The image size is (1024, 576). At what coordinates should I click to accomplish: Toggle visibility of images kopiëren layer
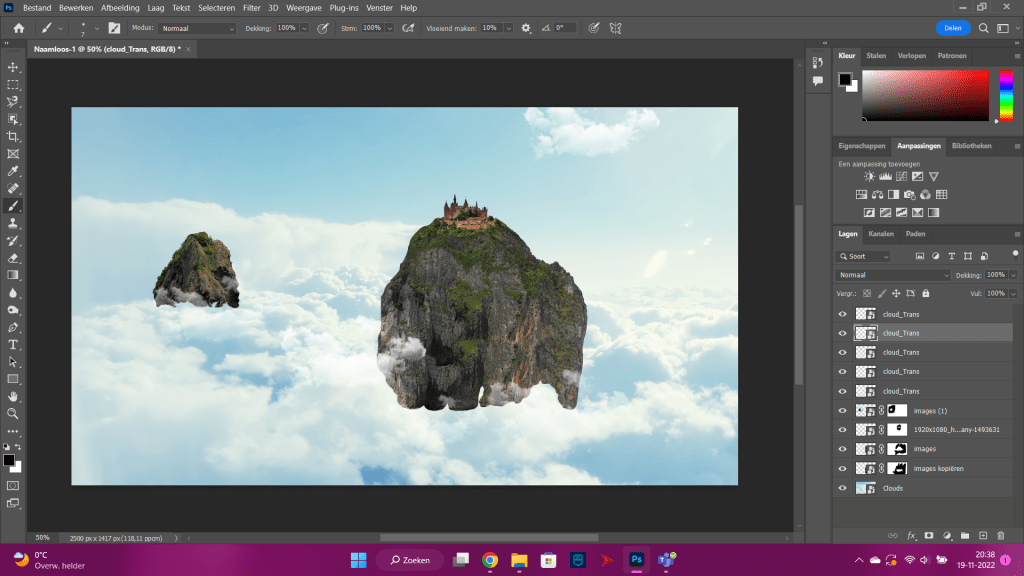[x=842, y=468]
